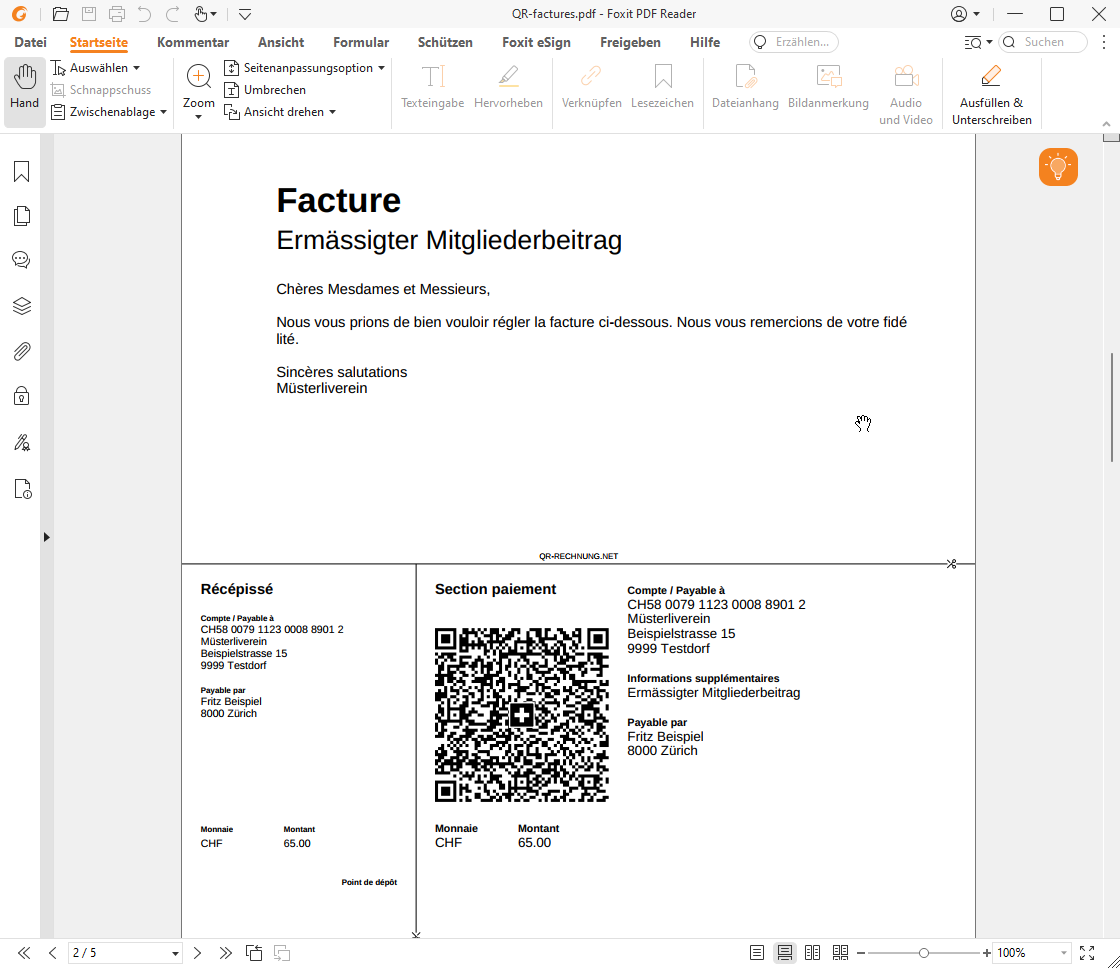Expand the left navigation pane arrow
Image resolution: width=1120 pixels, height=968 pixels.
(x=46, y=537)
